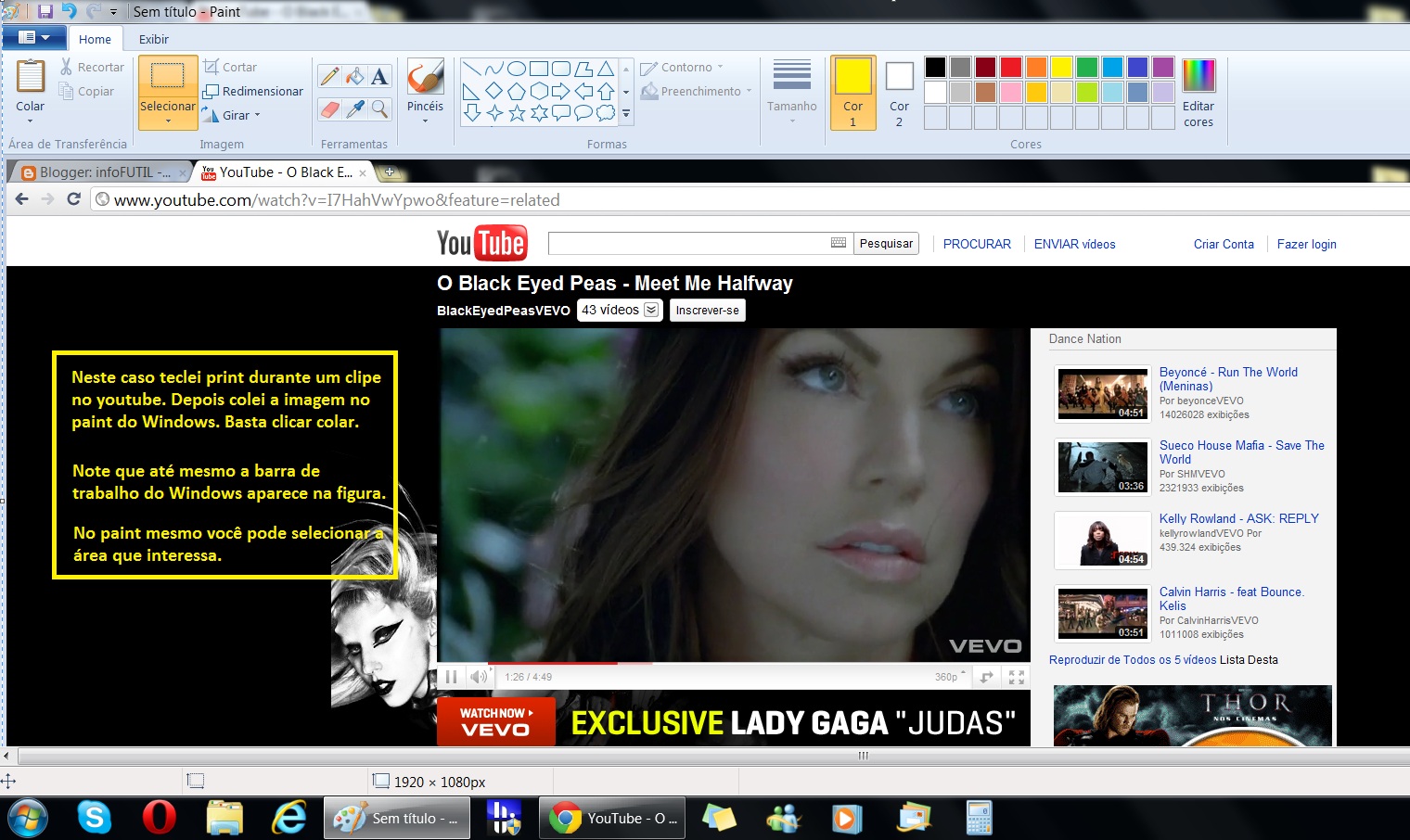
Task: Select the Color picker eyedropper tool
Action: pos(354,108)
